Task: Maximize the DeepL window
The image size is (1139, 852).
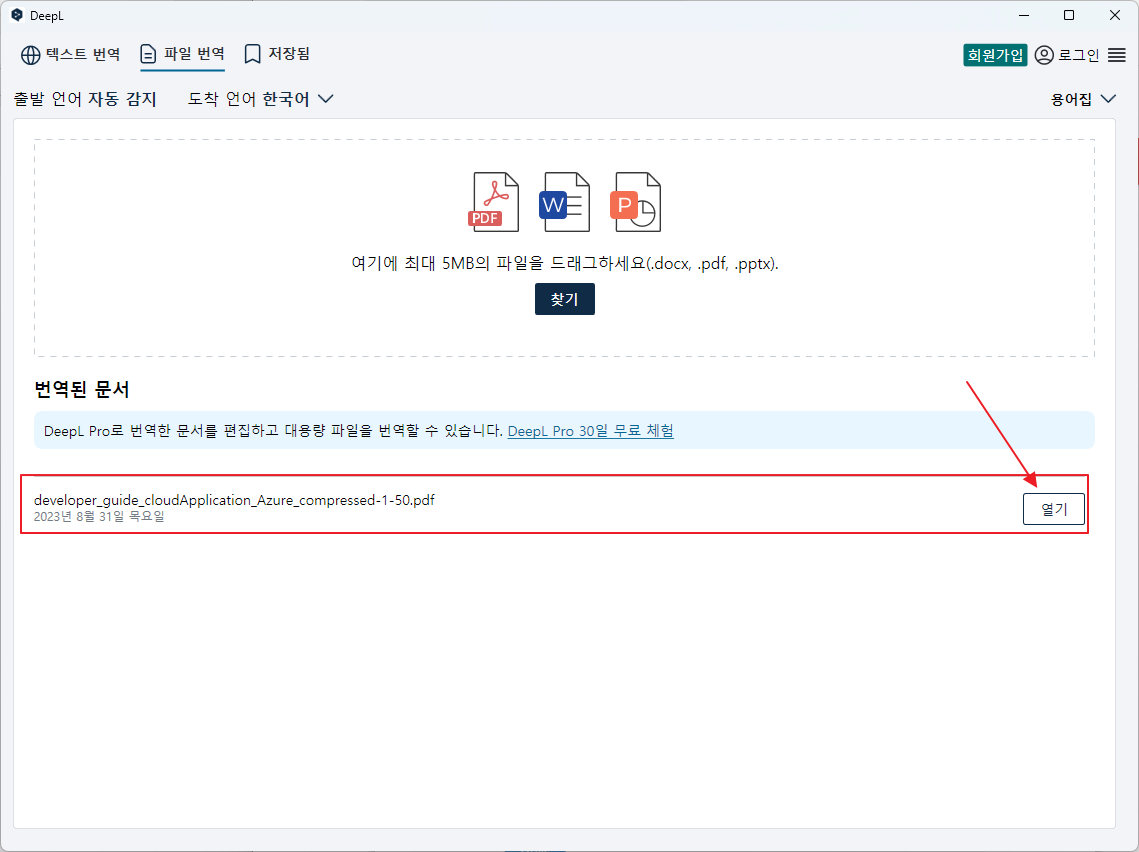Action: tap(1069, 15)
